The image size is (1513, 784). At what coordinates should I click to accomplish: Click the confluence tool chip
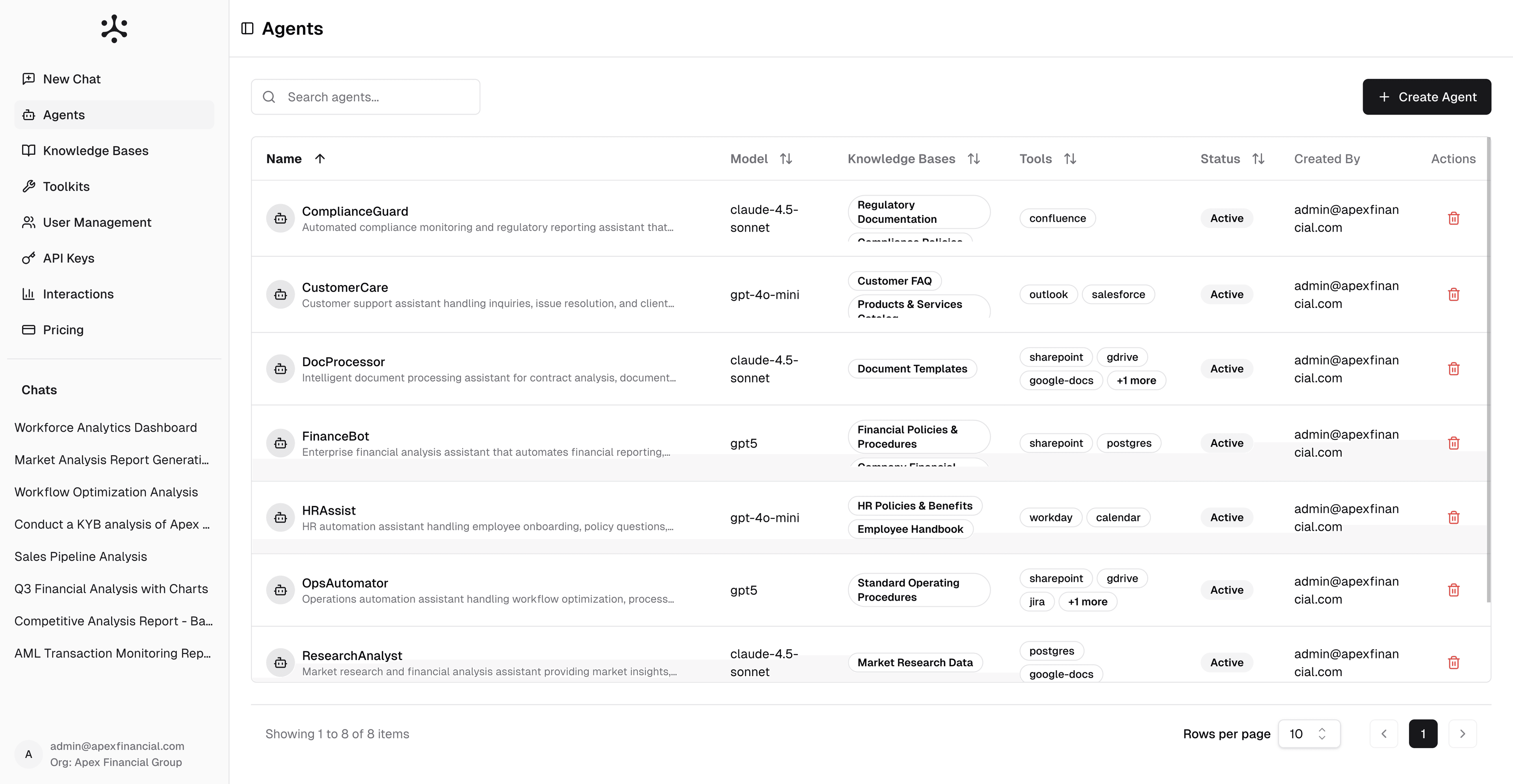[1058, 218]
